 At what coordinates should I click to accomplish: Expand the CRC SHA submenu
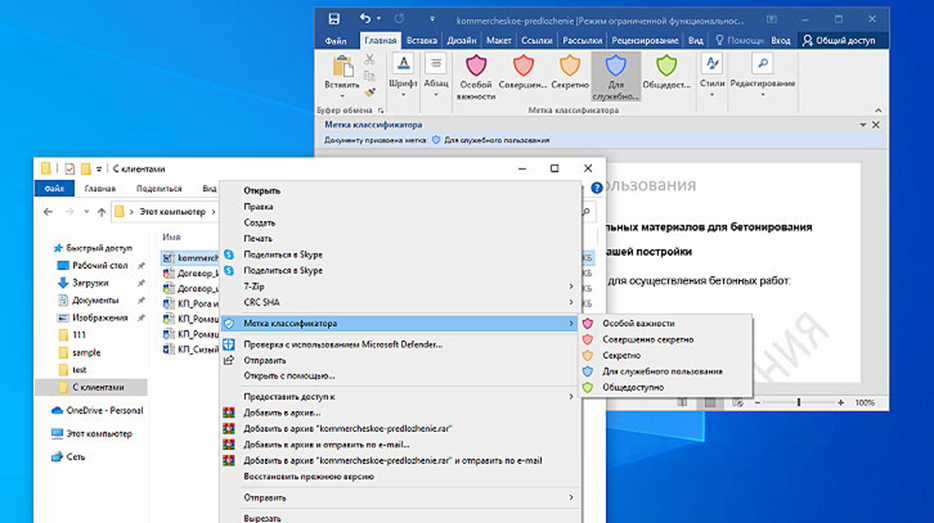pyautogui.click(x=400, y=303)
